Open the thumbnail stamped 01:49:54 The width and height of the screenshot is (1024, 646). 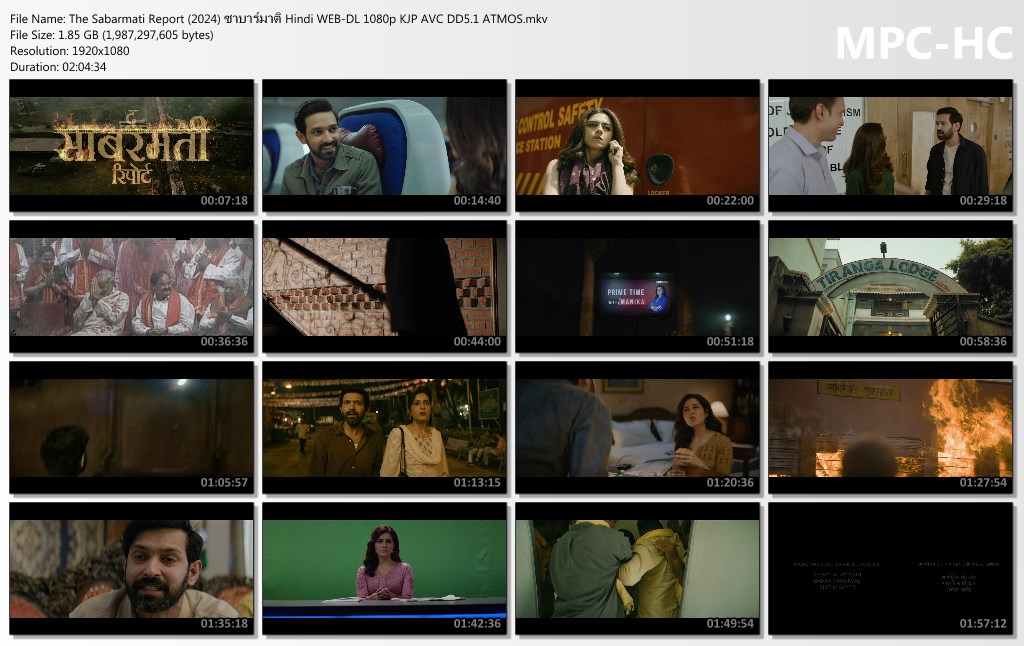tap(637, 568)
